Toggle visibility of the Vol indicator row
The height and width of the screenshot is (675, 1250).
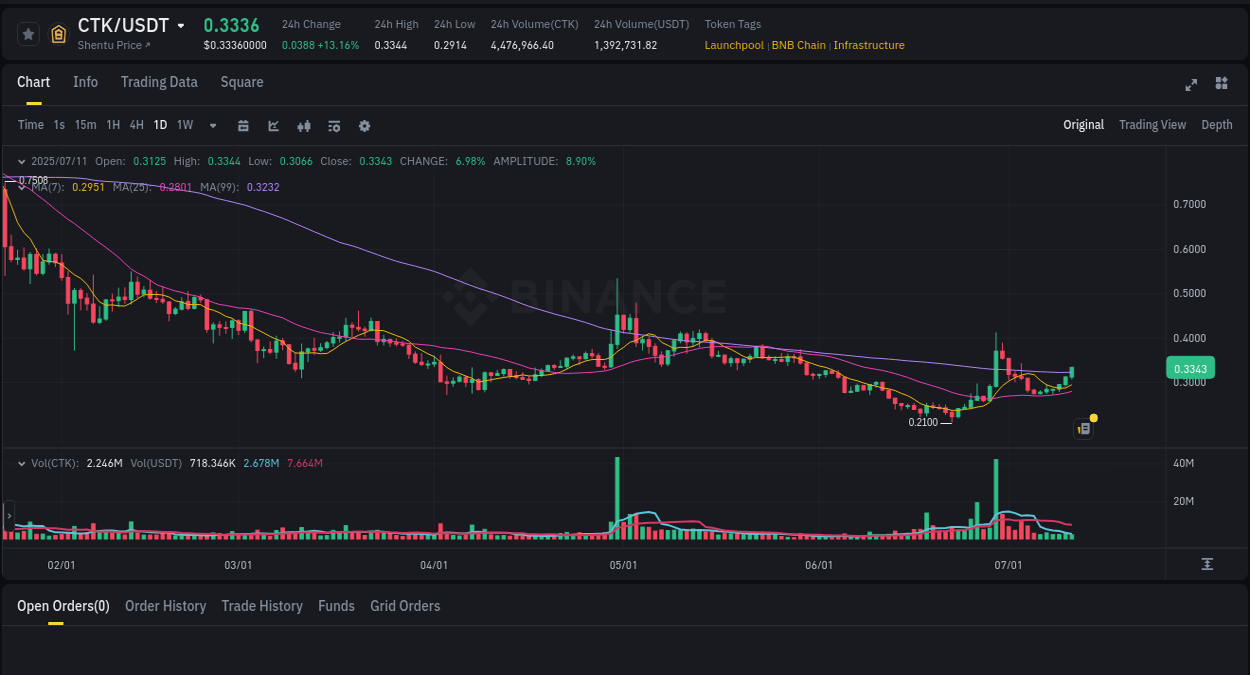point(22,463)
